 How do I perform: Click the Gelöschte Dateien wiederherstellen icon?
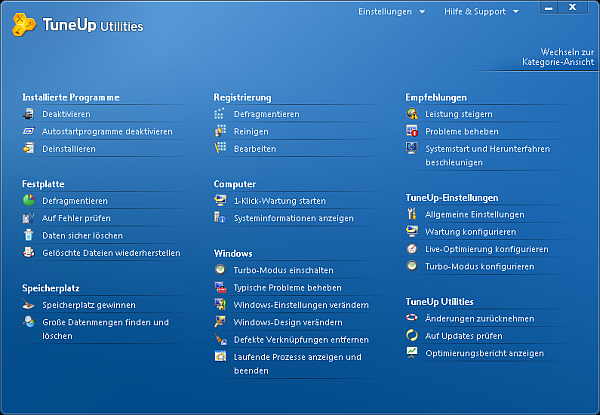[x=29, y=252]
